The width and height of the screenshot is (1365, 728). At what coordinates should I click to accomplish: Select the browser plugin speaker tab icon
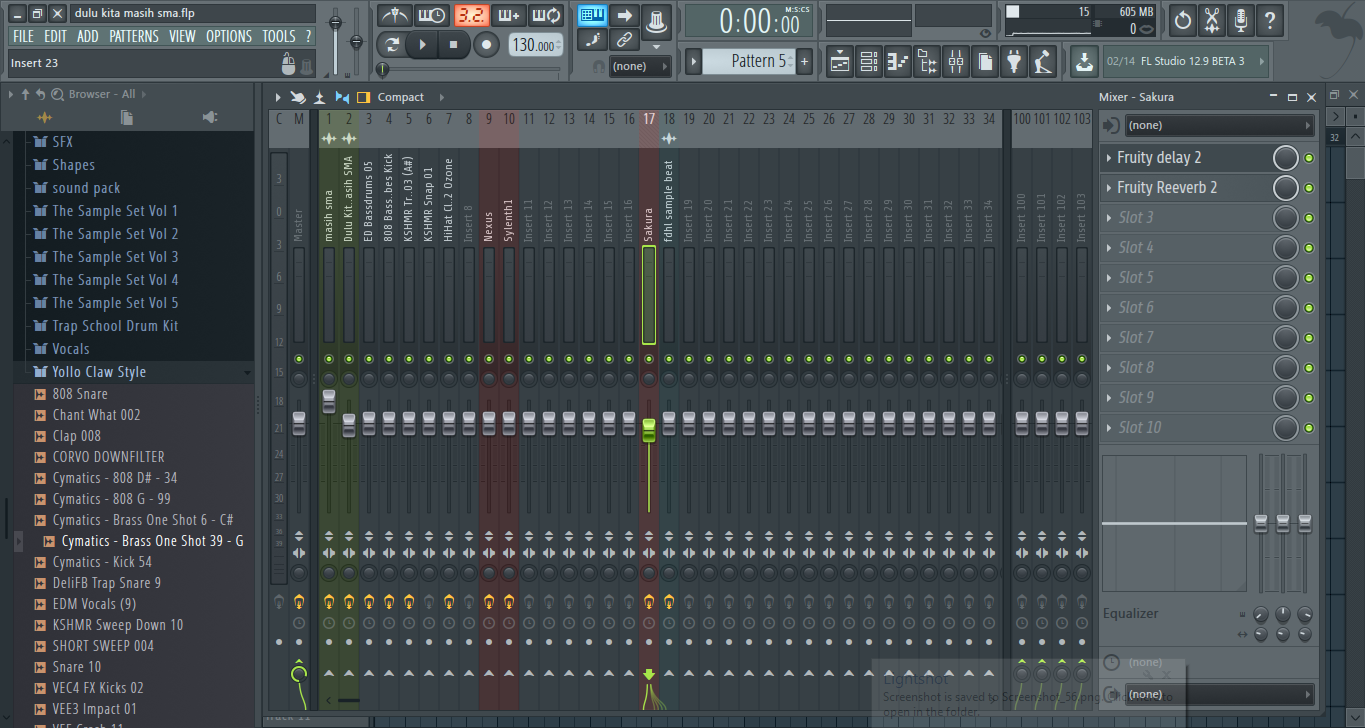[209, 118]
